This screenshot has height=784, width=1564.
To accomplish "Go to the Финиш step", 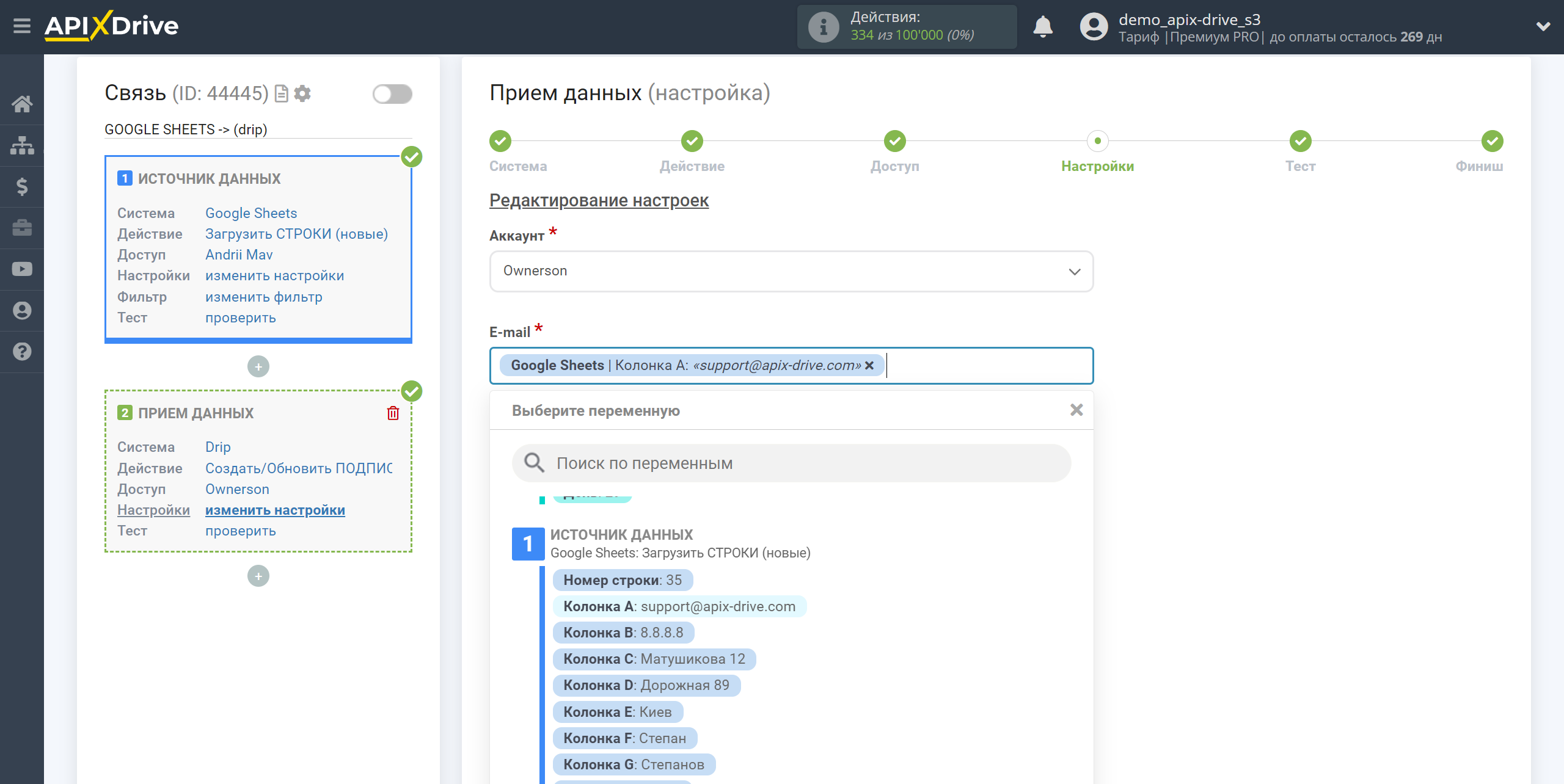I will 1493,141.
